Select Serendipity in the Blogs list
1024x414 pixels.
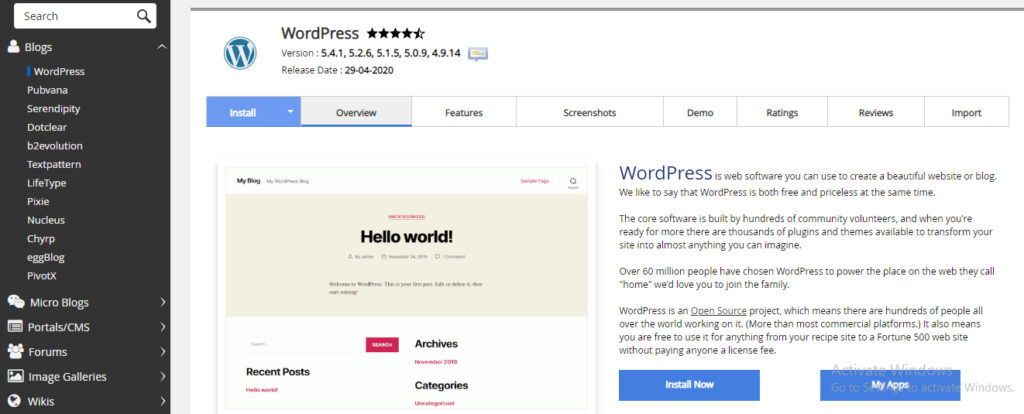pos(54,108)
